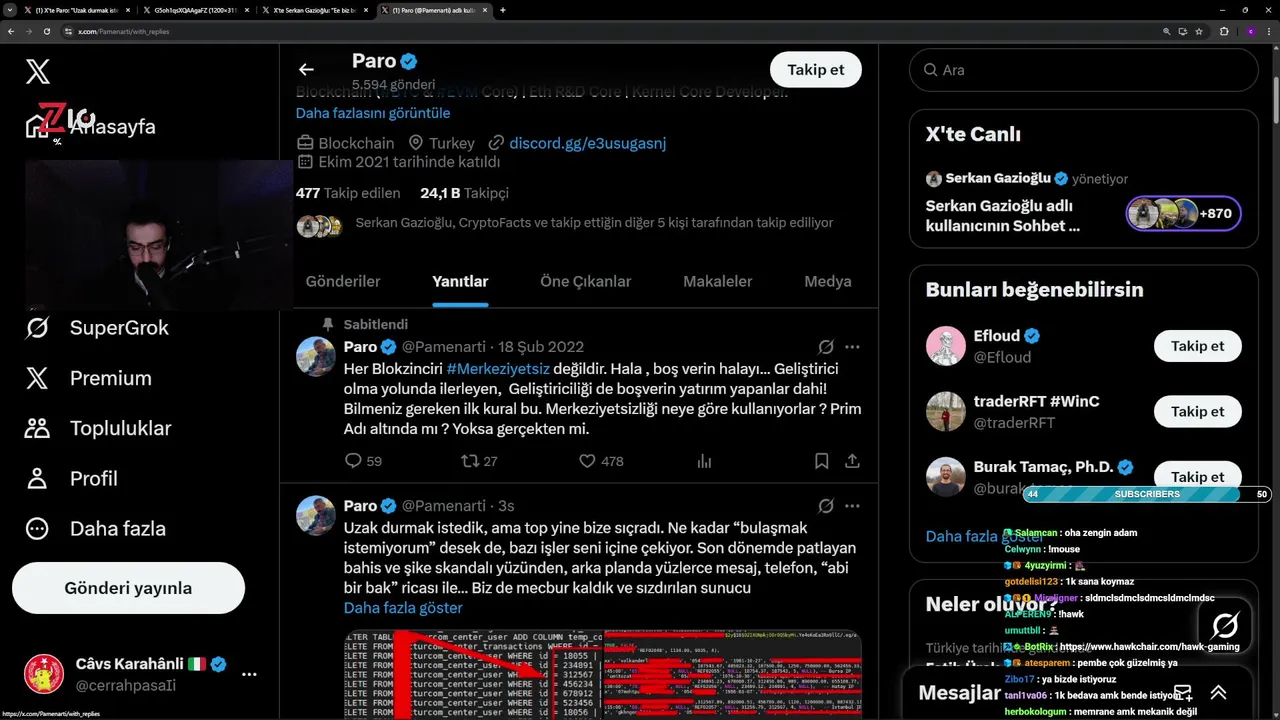Open more options on the 3s tweet
This screenshot has width=1280, height=720.
coord(852,506)
